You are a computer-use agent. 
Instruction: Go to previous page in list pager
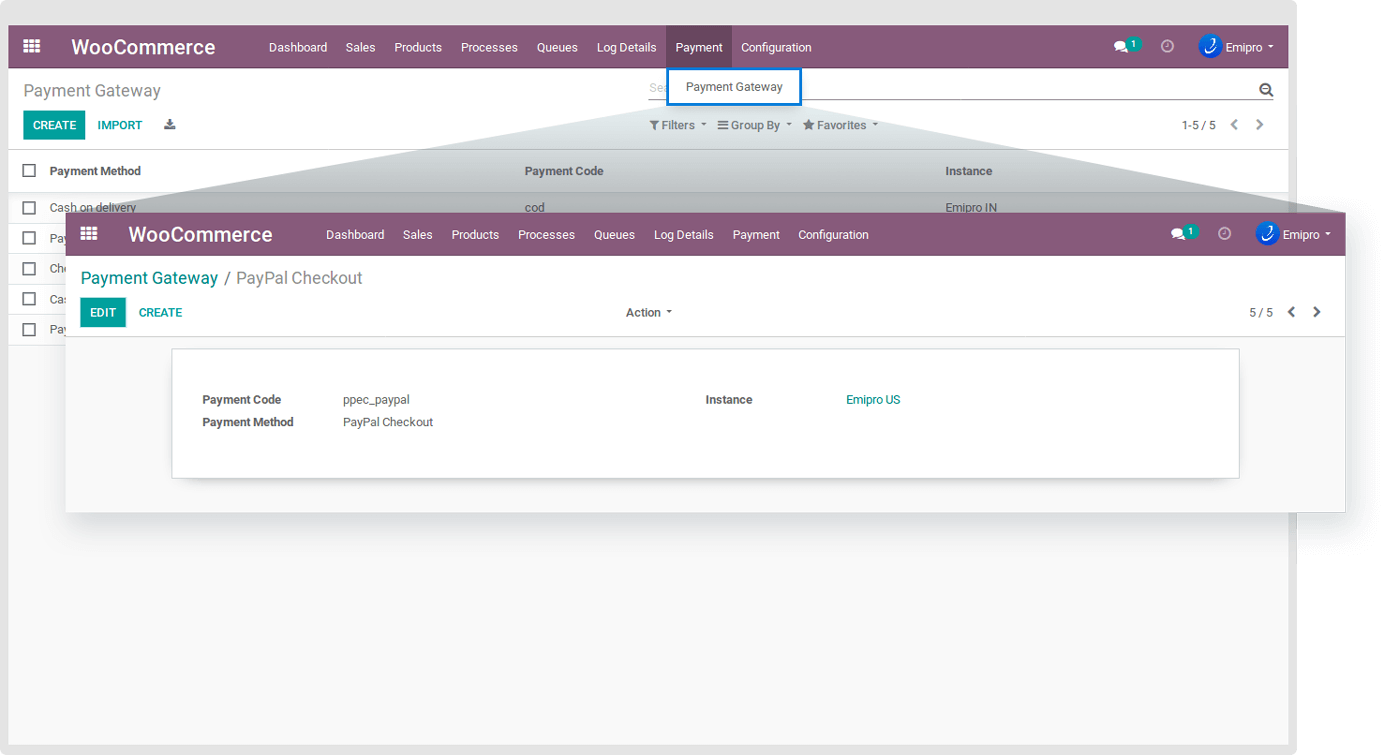tap(1234, 125)
